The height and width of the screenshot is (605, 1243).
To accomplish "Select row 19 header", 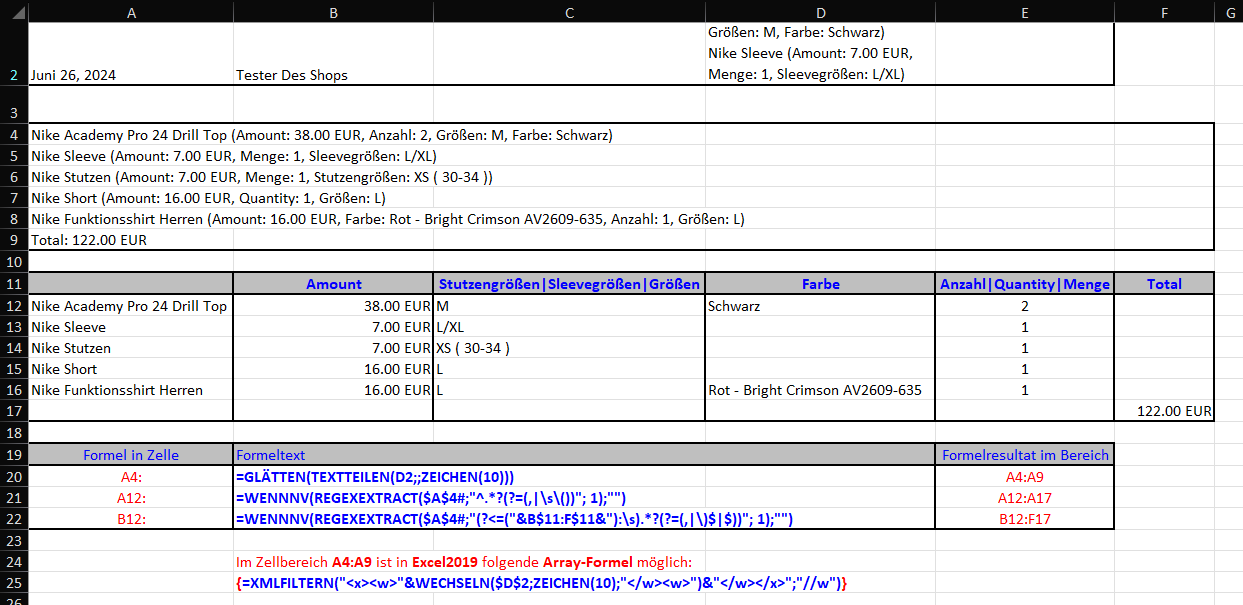I will (14, 455).
